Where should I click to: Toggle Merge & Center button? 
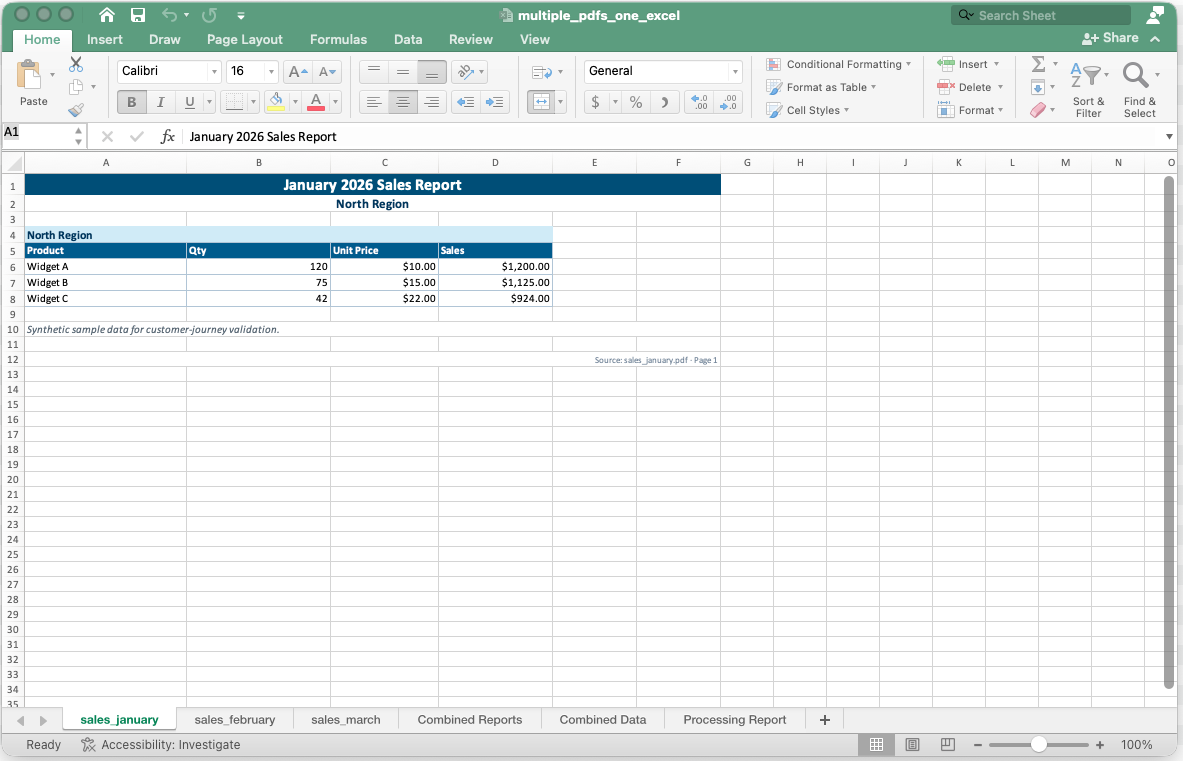click(541, 102)
